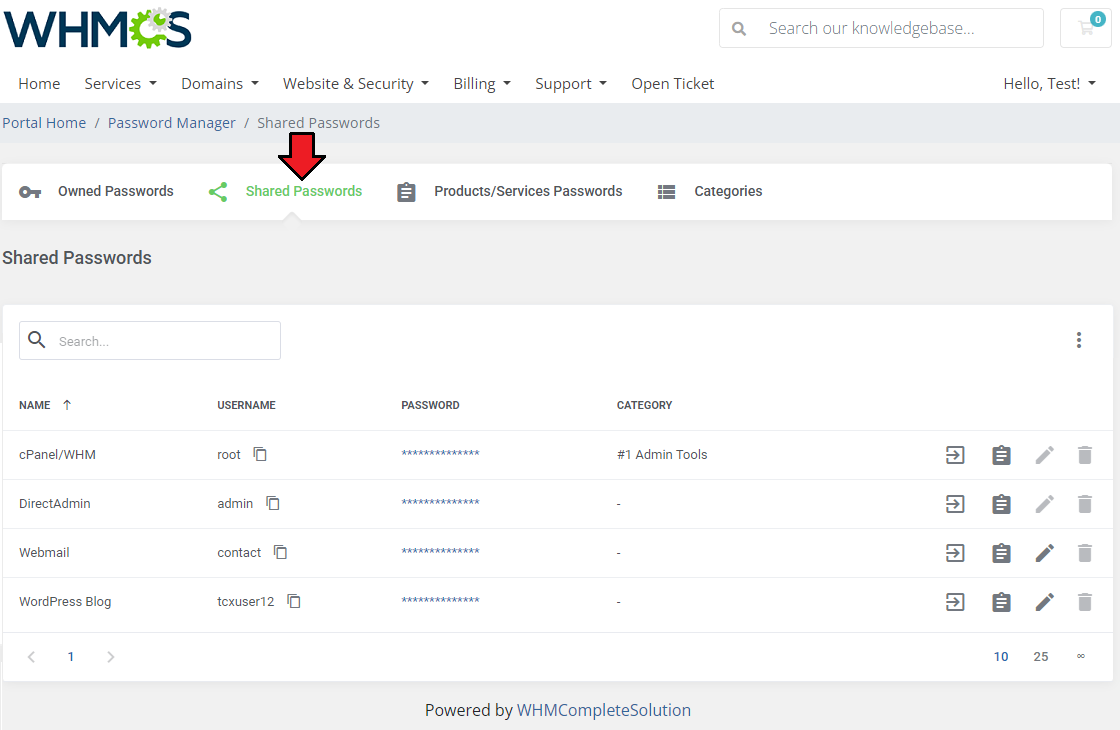The image size is (1120, 730).
Task: Copy the contact username for Webmail
Action: 281,552
